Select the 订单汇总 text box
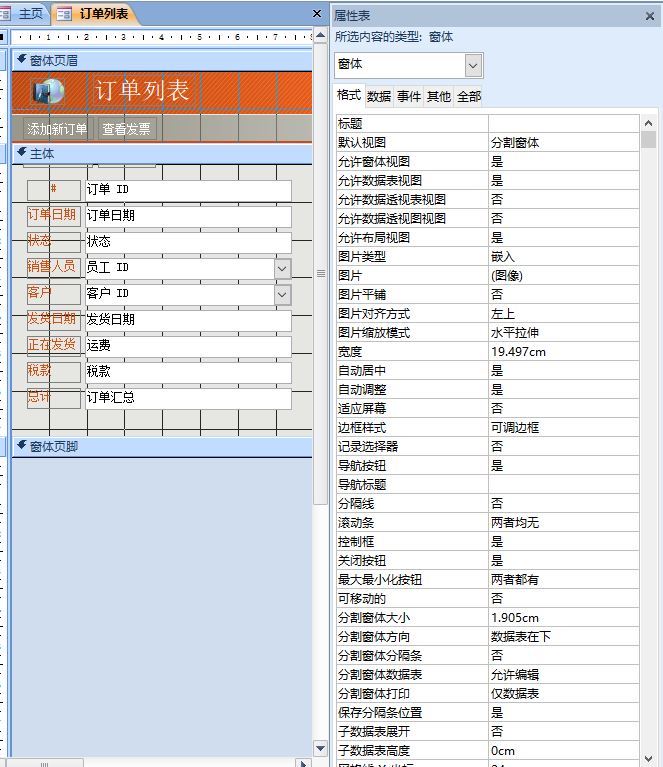The width and height of the screenshot is (663, 767). tap(188, 398)
